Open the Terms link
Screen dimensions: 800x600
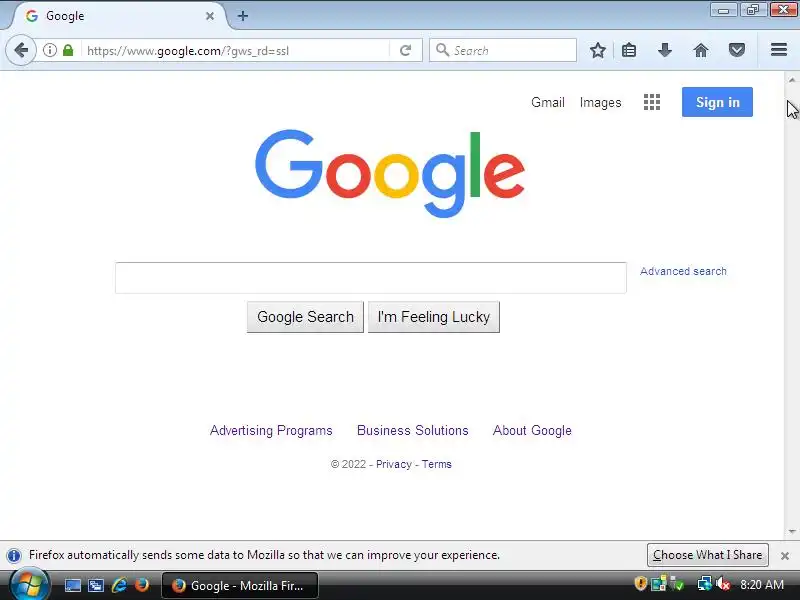[436, 464]
